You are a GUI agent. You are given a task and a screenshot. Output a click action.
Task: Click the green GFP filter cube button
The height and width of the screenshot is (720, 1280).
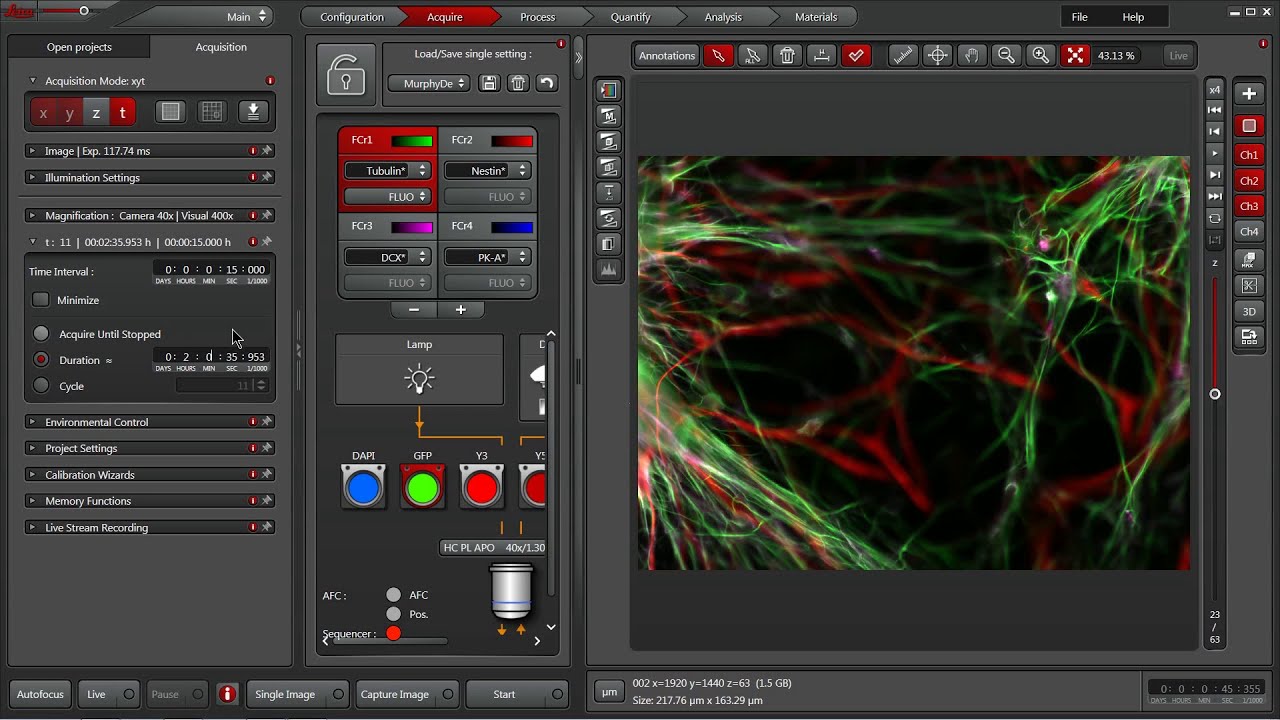(x=422, y=488)
